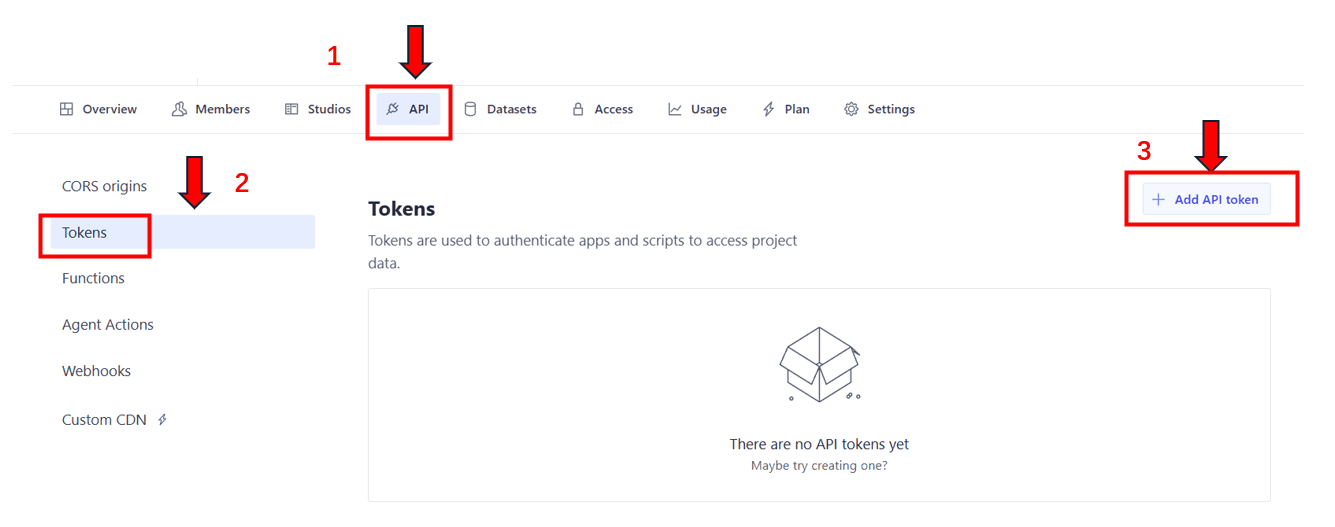The image size is (1335, 527).
Task: Open Custom CDN in the sidebar
Action: coord(104,420)
